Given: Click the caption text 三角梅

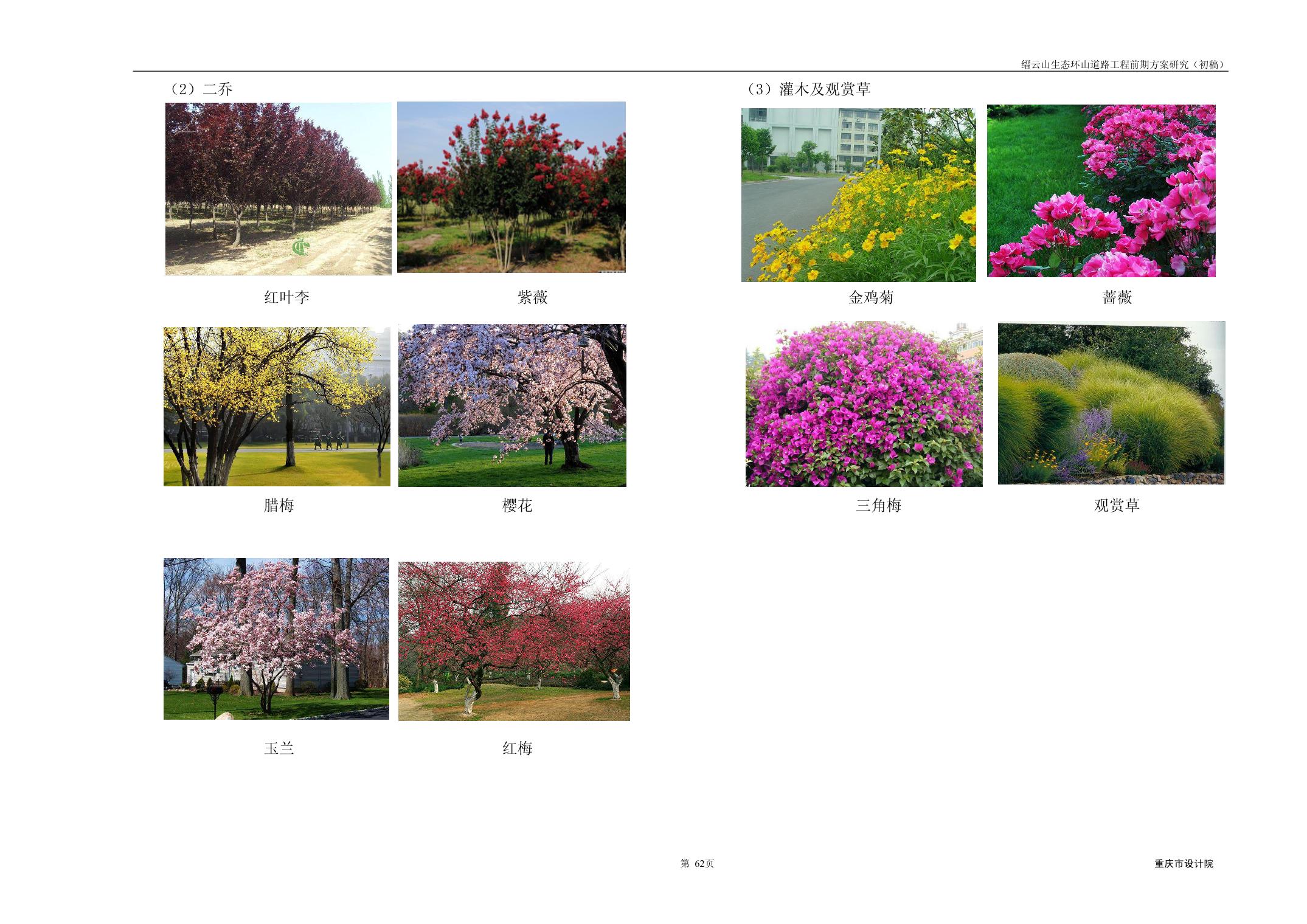Looking at the screenshot, I should pos(879,505).
